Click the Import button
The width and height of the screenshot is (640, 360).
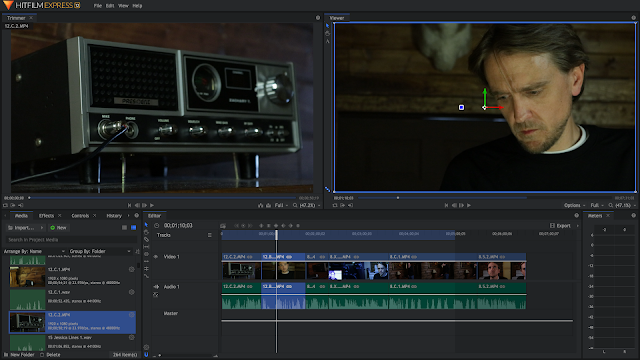coord(22,228)
